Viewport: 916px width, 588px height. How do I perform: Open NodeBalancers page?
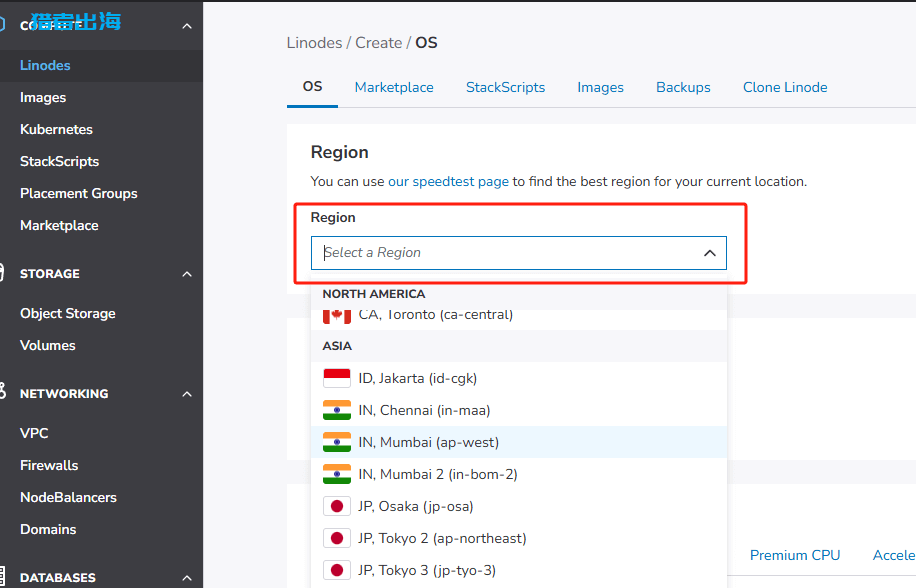(68, 497)
